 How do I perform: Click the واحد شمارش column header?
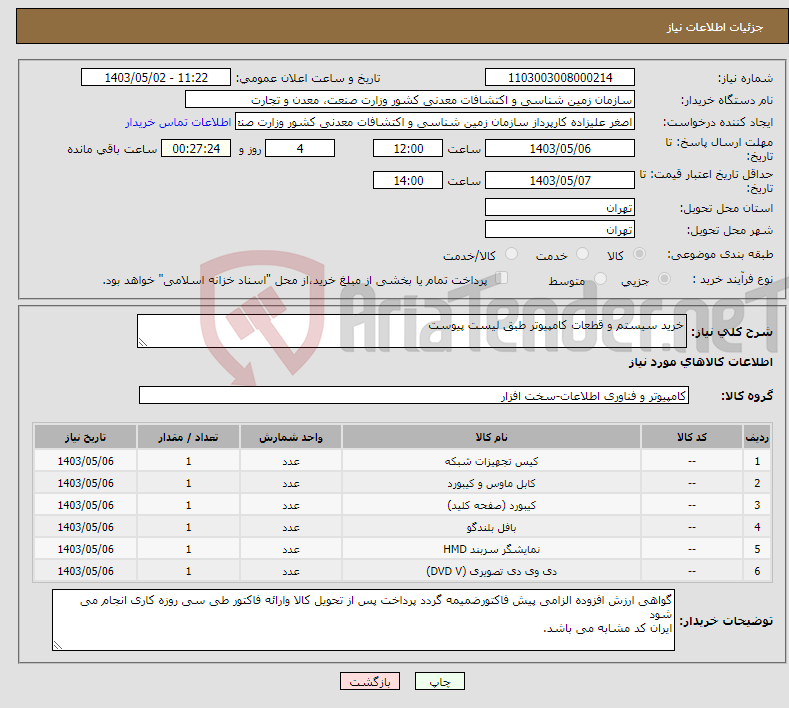pos(291,437)
